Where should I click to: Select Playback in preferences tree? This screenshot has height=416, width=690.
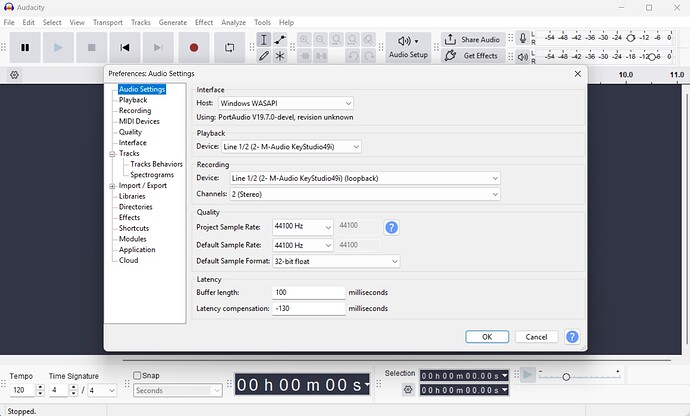click(x=133, y=100)
